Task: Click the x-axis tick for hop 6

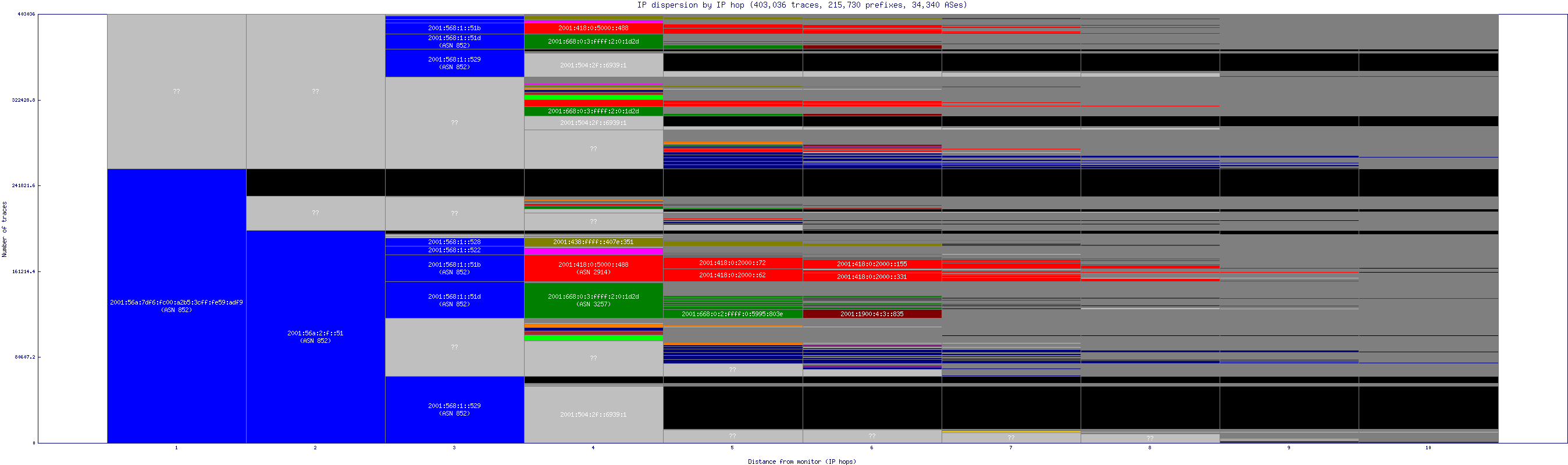Action: [x=872, y=448]
